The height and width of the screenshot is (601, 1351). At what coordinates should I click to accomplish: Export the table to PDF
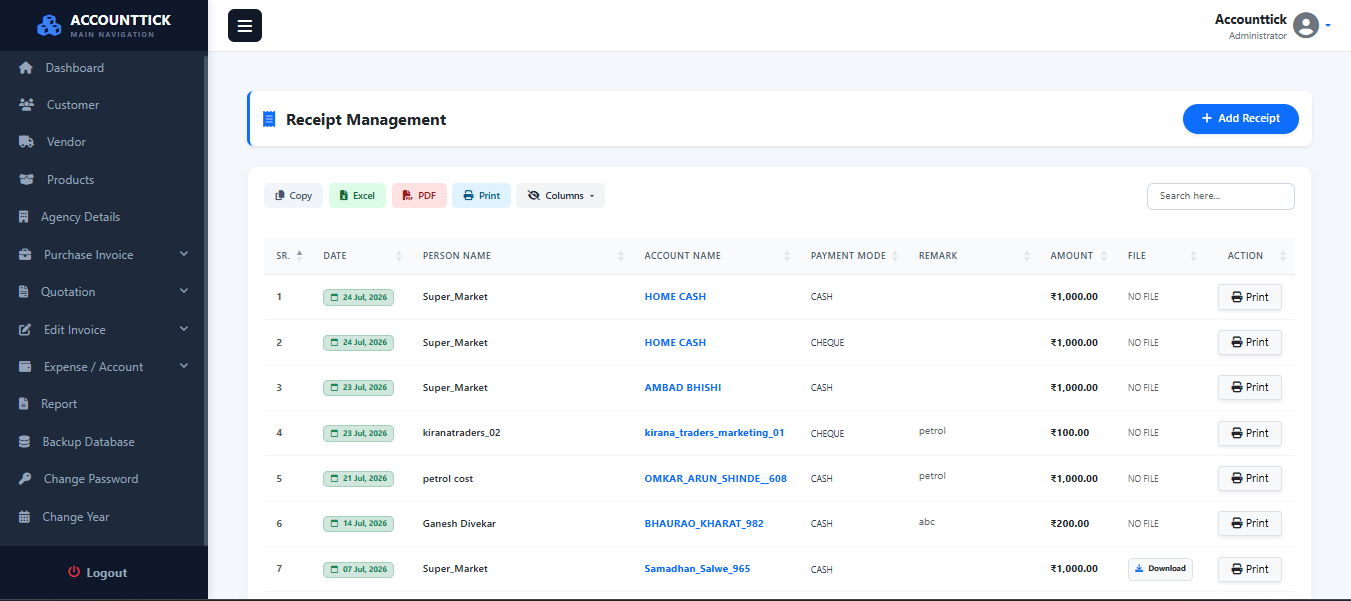click(x=419, y=196)
